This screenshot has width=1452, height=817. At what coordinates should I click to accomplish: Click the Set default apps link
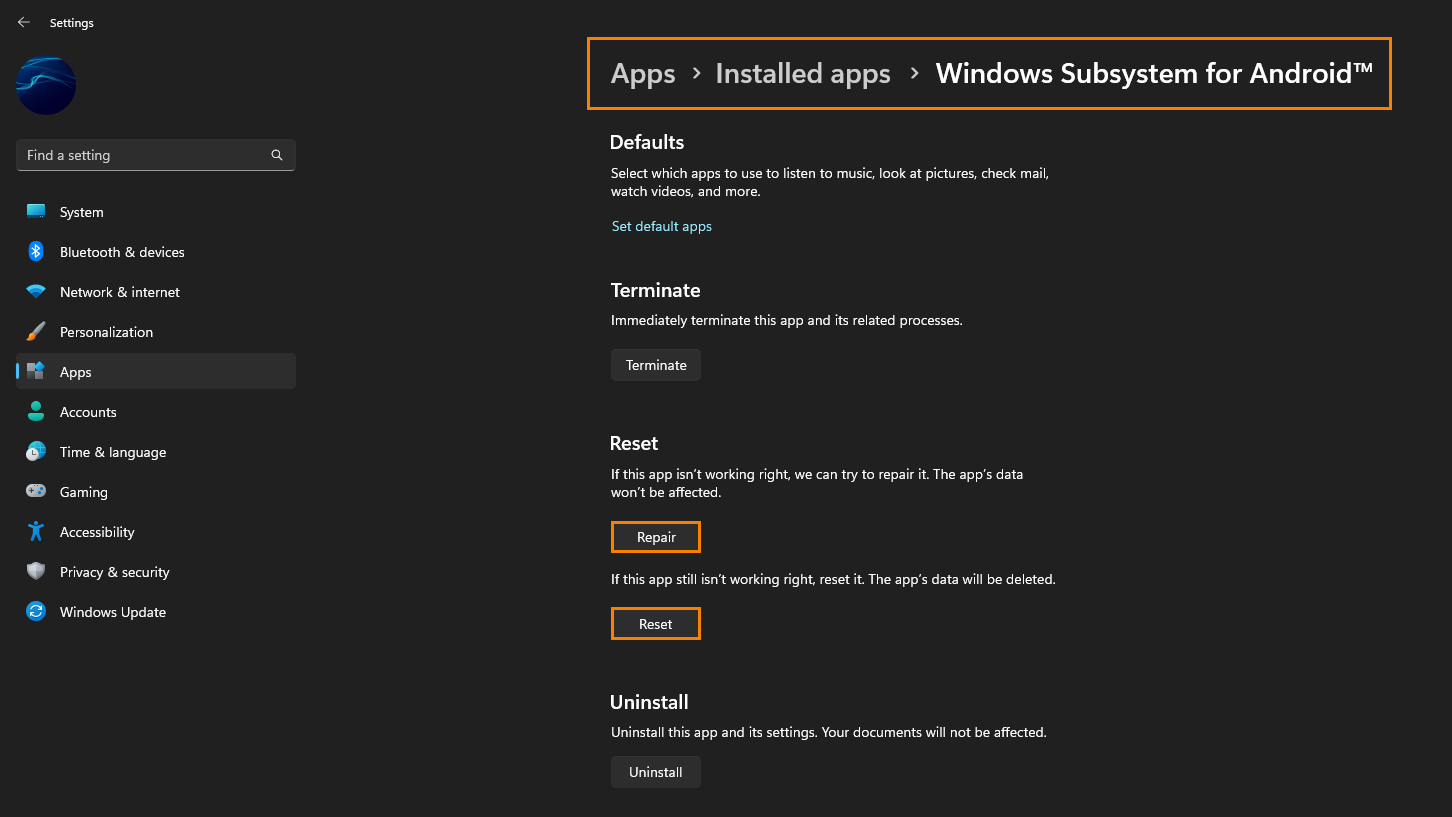click(662, 226)
